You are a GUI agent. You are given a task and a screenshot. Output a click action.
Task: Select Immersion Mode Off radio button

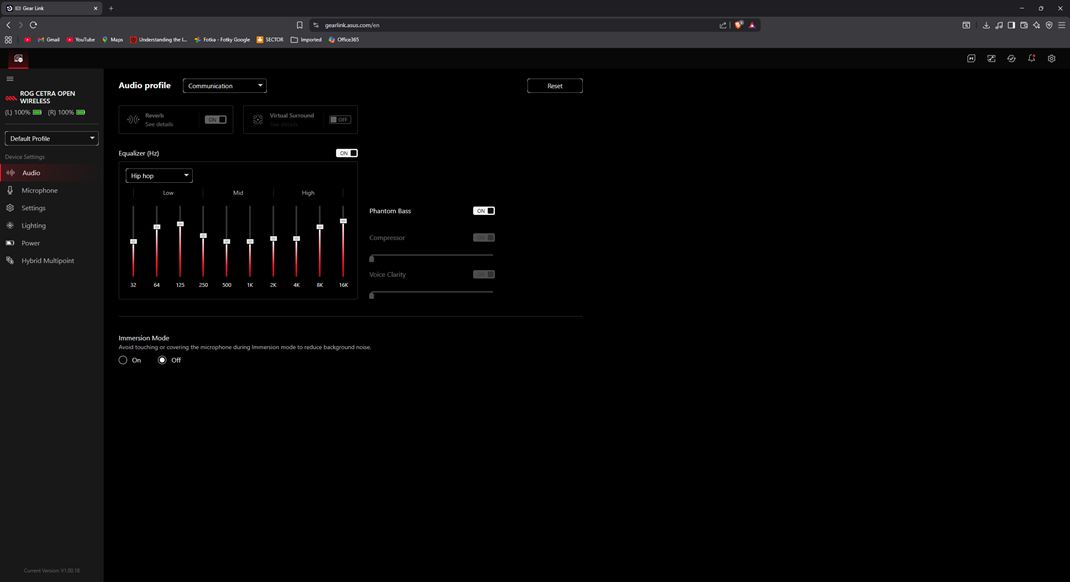click(x=162, y=360)
